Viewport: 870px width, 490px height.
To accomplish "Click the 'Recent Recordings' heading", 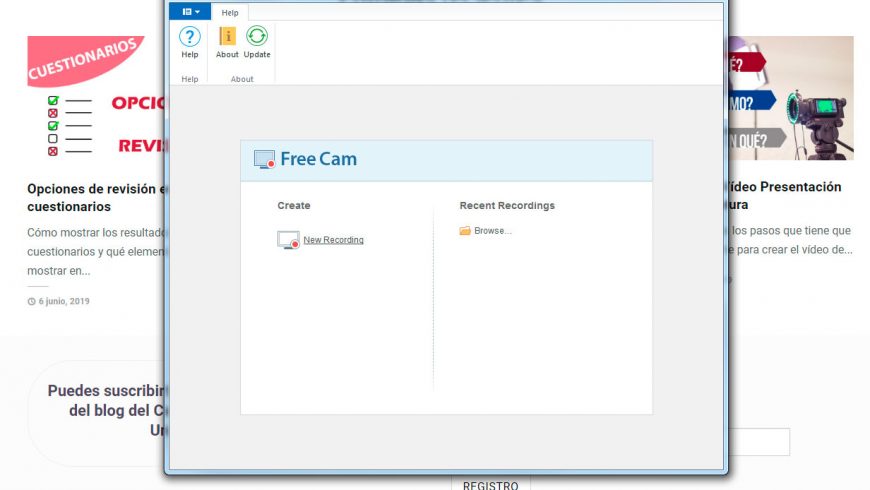I will (x=507, y=205).
